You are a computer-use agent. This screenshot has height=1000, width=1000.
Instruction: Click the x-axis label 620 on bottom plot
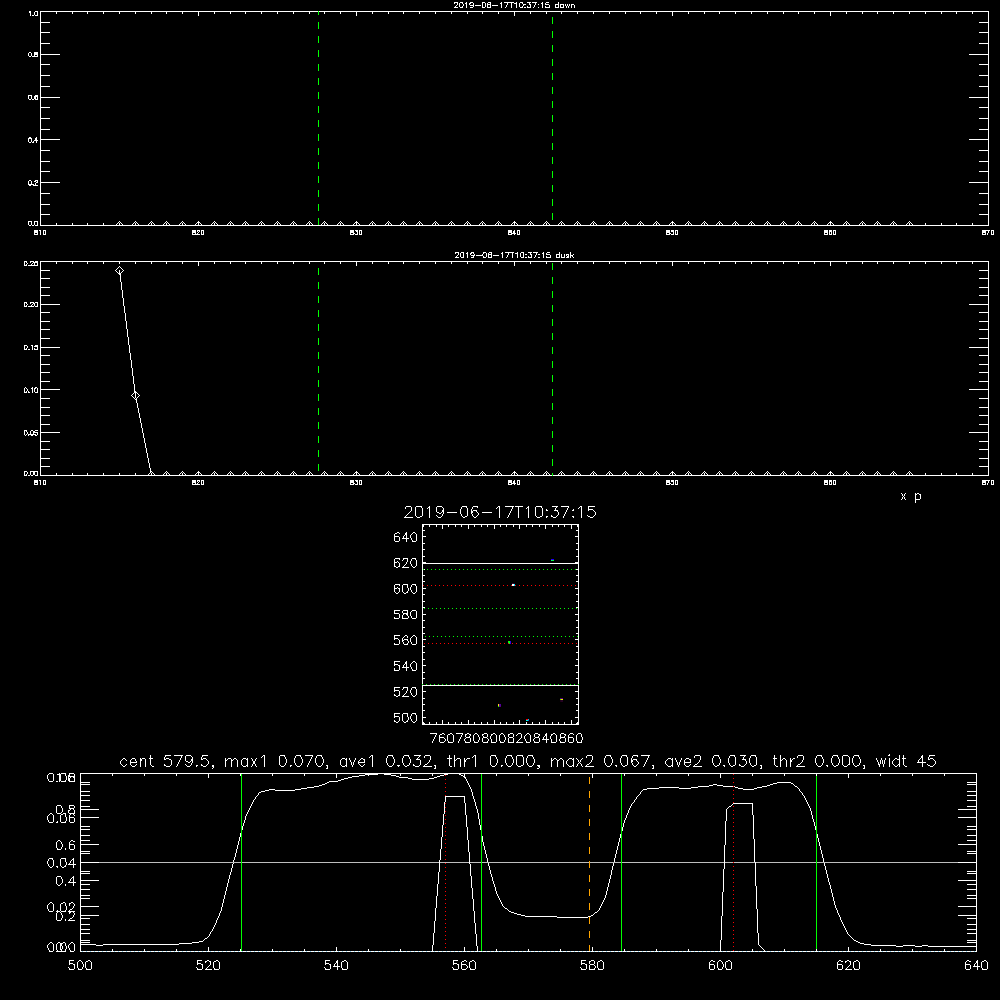(848, 966)
